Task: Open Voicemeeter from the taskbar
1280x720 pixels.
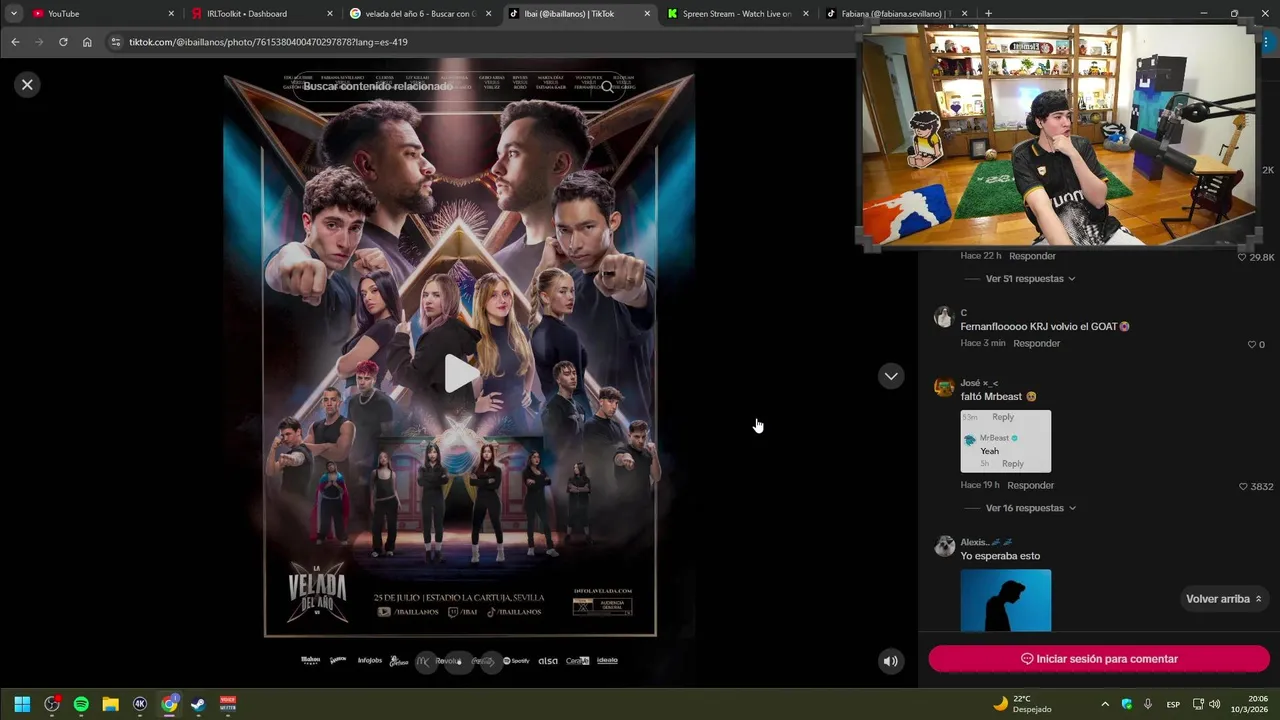Action: [x=228, y=704]
